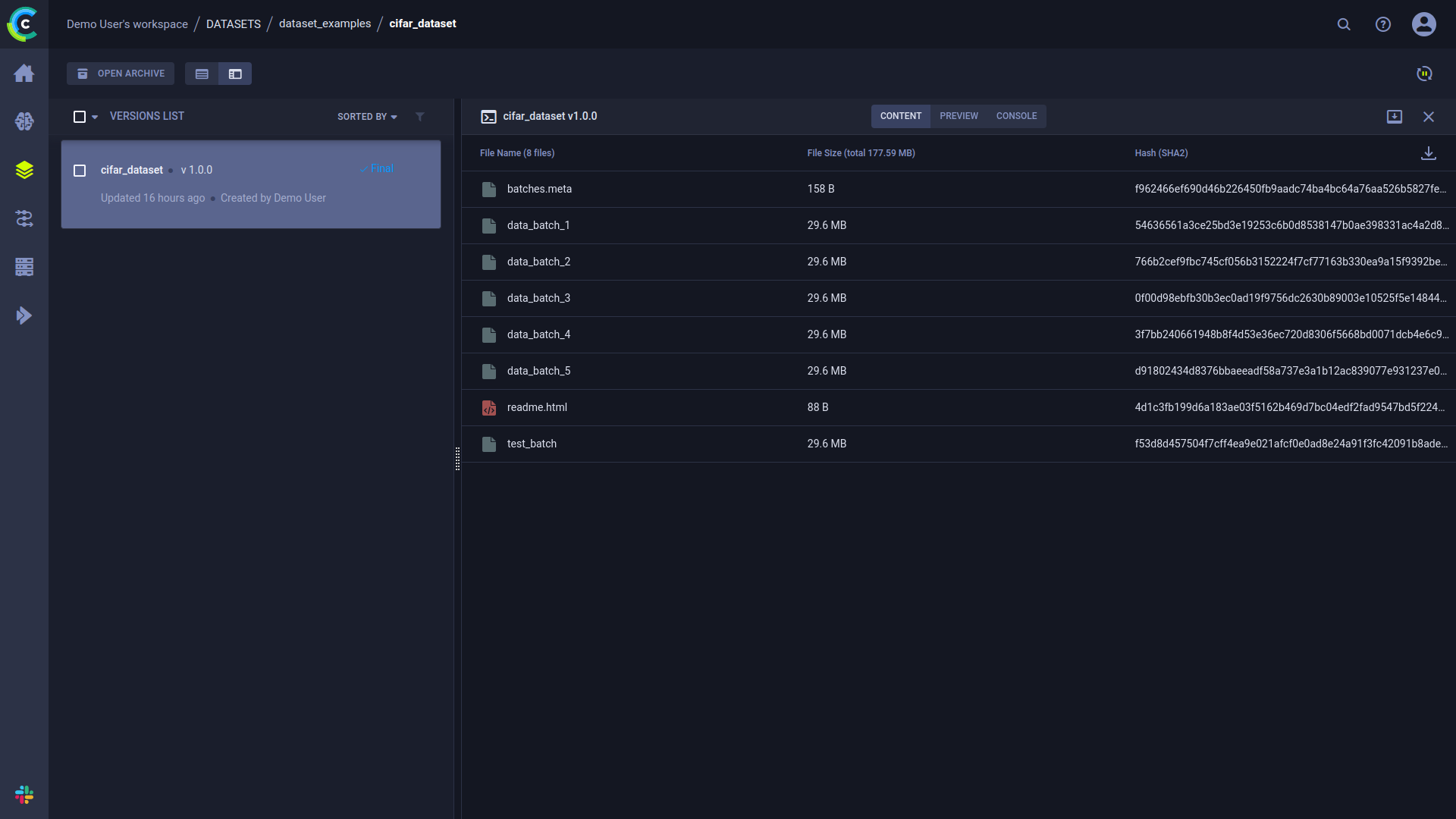This screenshot has height=819, width=1456.
Task: Select the Datasets icon in the sidebar
Action: 24,170
